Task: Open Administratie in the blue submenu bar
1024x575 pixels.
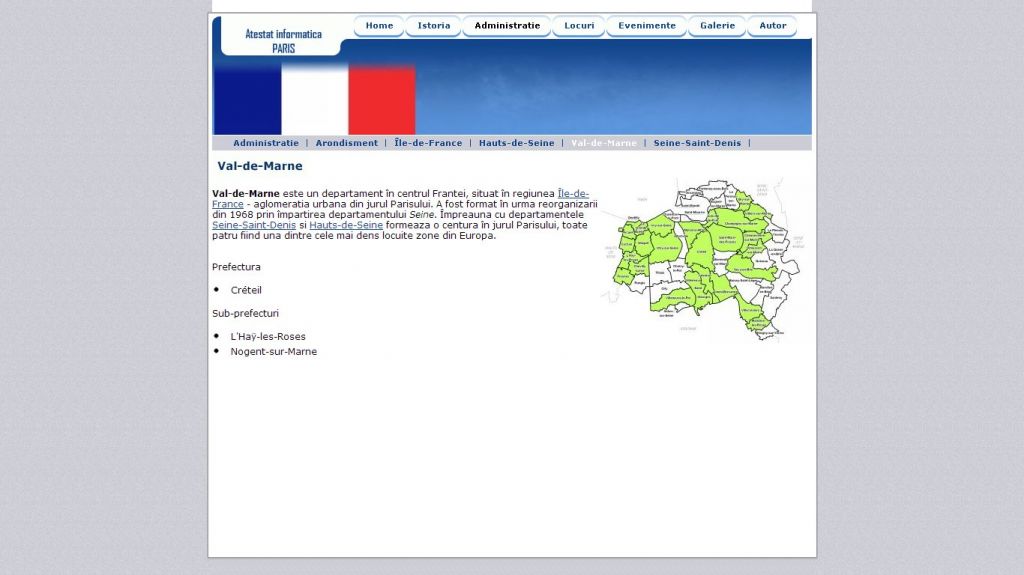Action: click(266, 143)
